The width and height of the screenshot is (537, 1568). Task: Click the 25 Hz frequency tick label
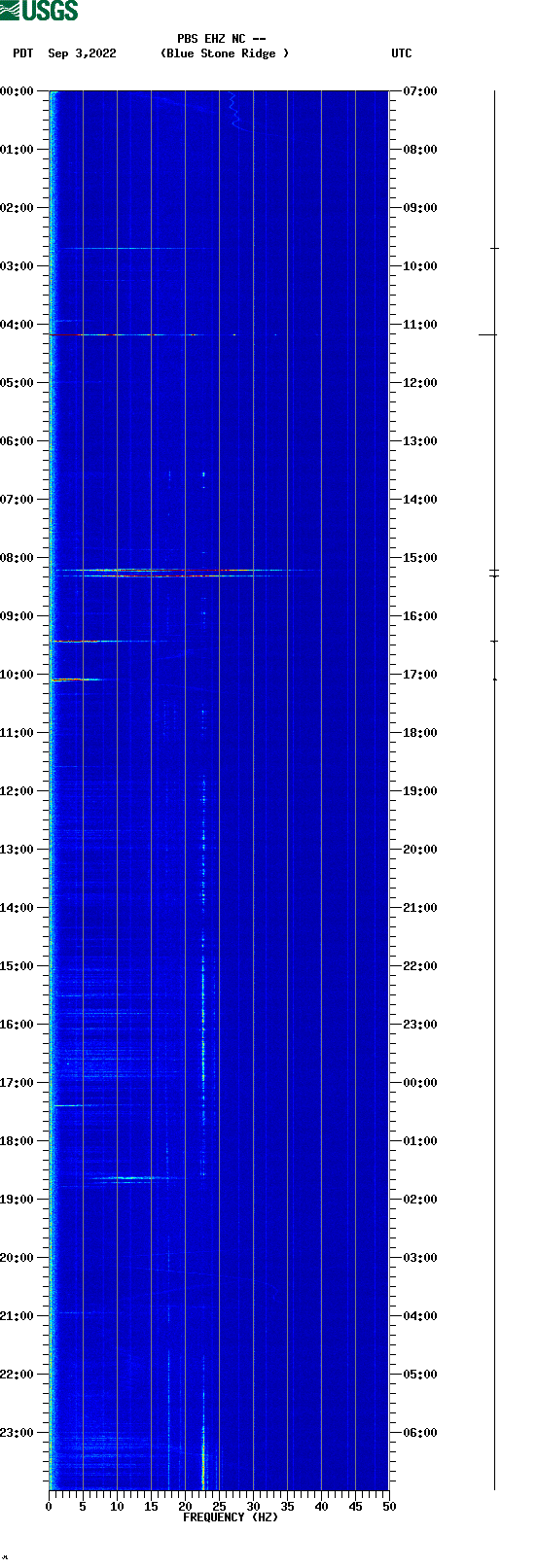coord(219,1507)
